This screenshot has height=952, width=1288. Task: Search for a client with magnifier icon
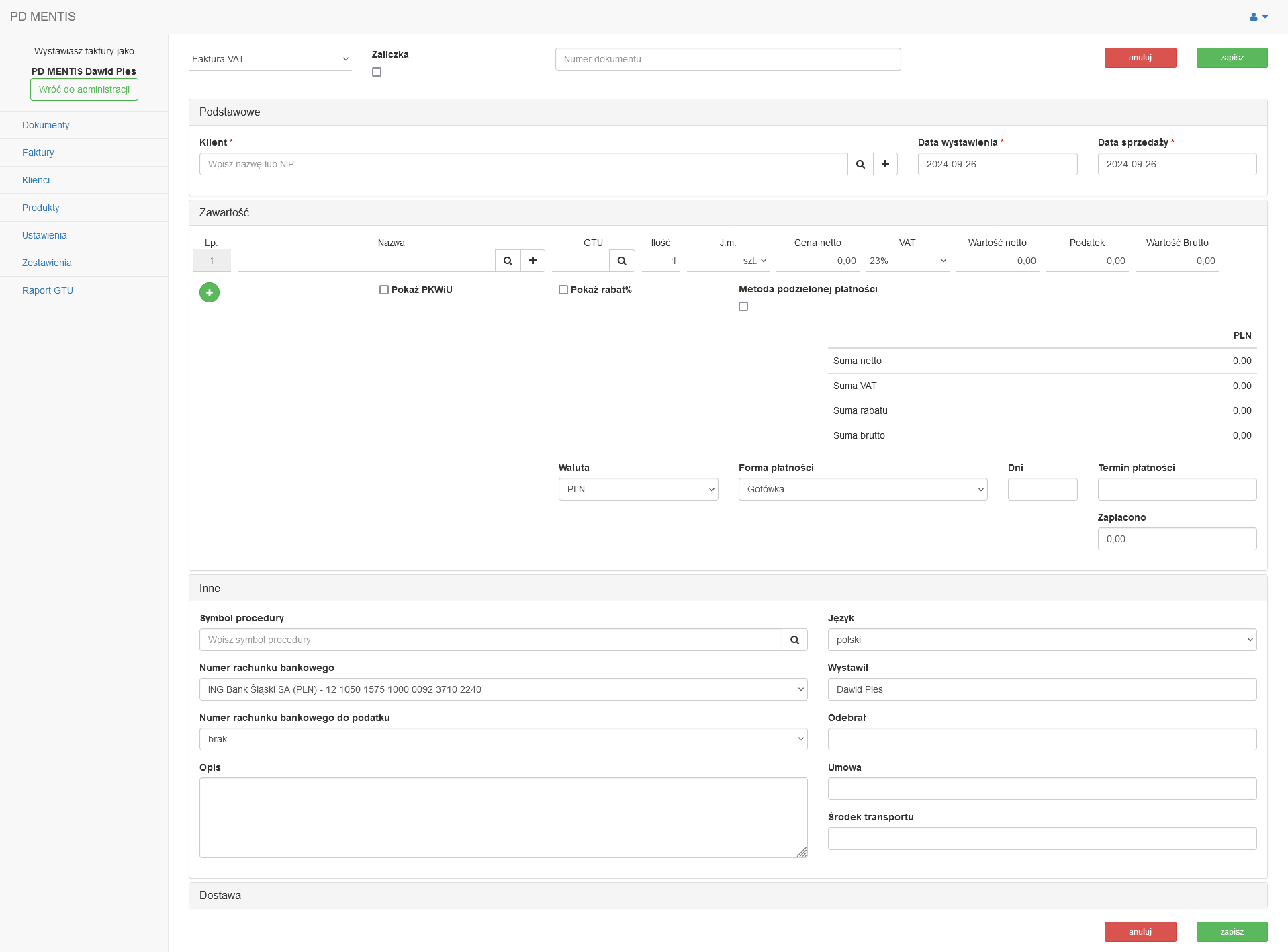860,164
